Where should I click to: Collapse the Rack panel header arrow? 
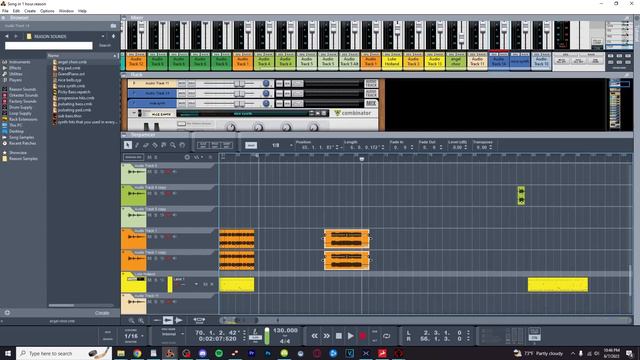click(124, 75)
